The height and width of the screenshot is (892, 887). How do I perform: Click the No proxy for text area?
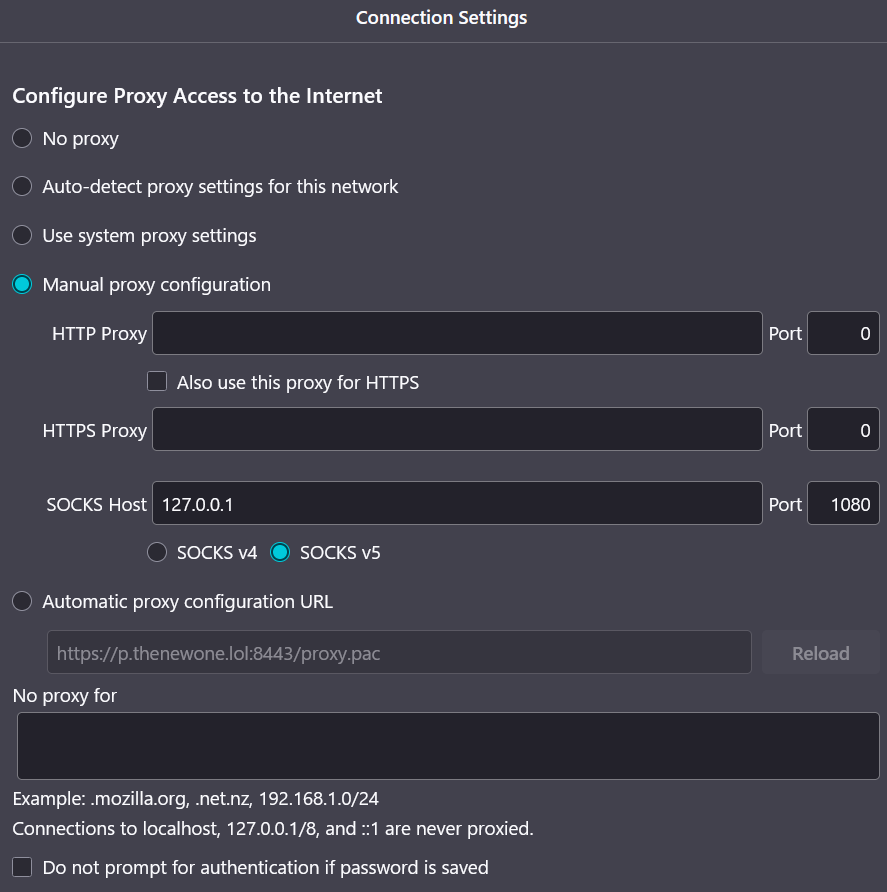coord(448,746)
